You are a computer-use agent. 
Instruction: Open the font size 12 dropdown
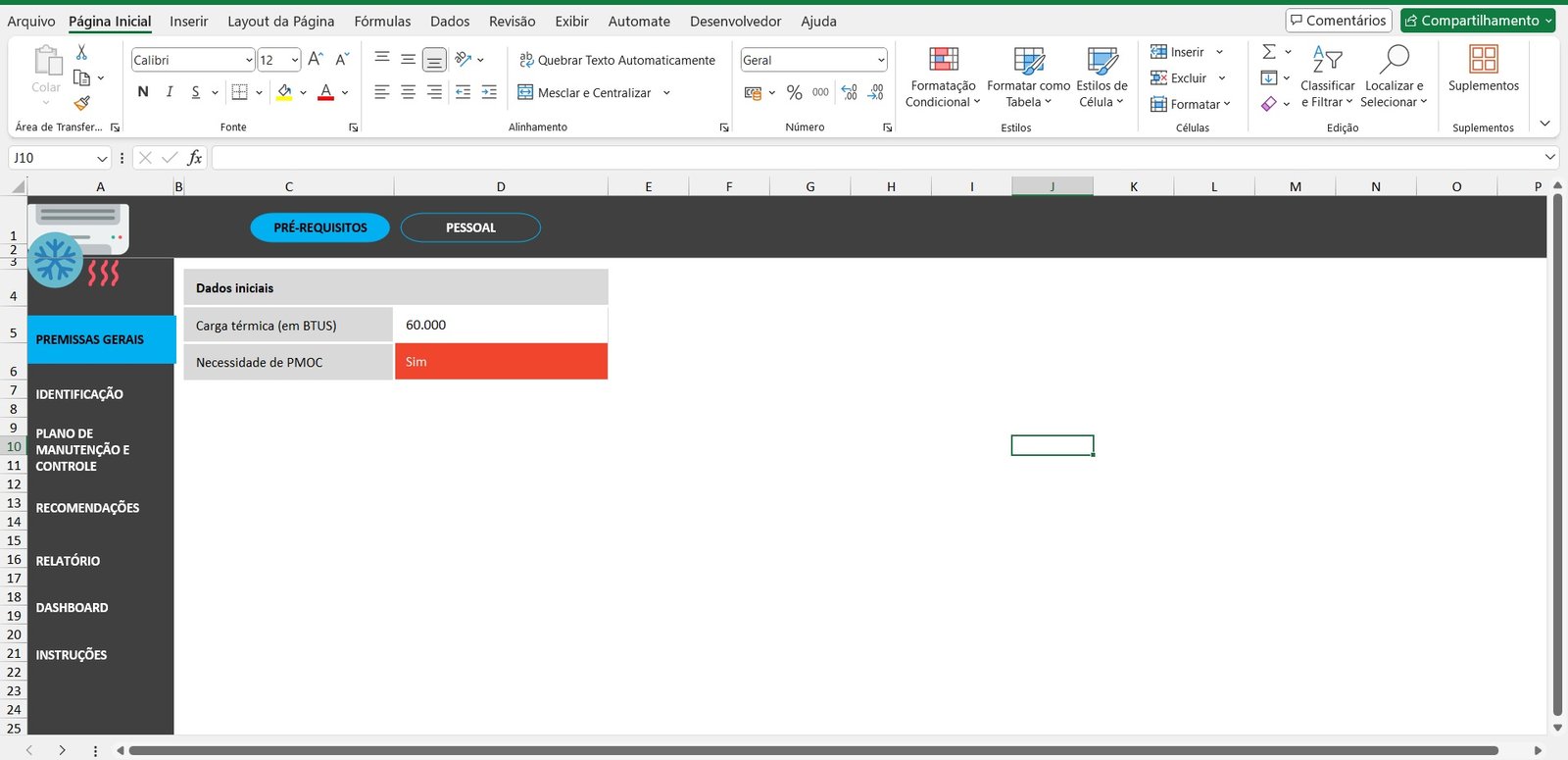294,60
